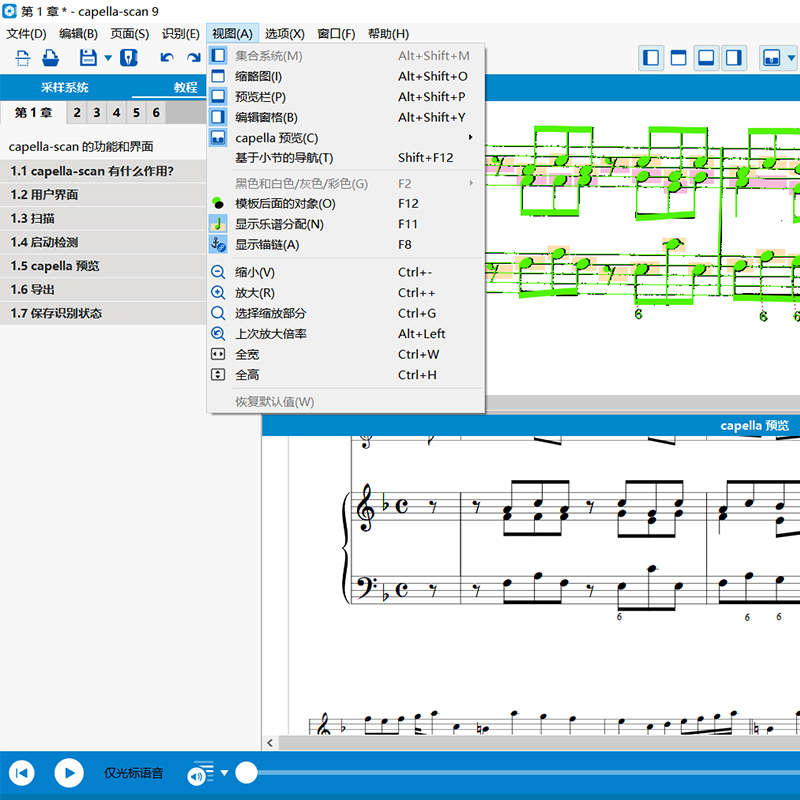The image size is (800, 800).
Task: Expand the capella 预览(C) submenu
Action: pyautogui.click(x=345, y=138)
